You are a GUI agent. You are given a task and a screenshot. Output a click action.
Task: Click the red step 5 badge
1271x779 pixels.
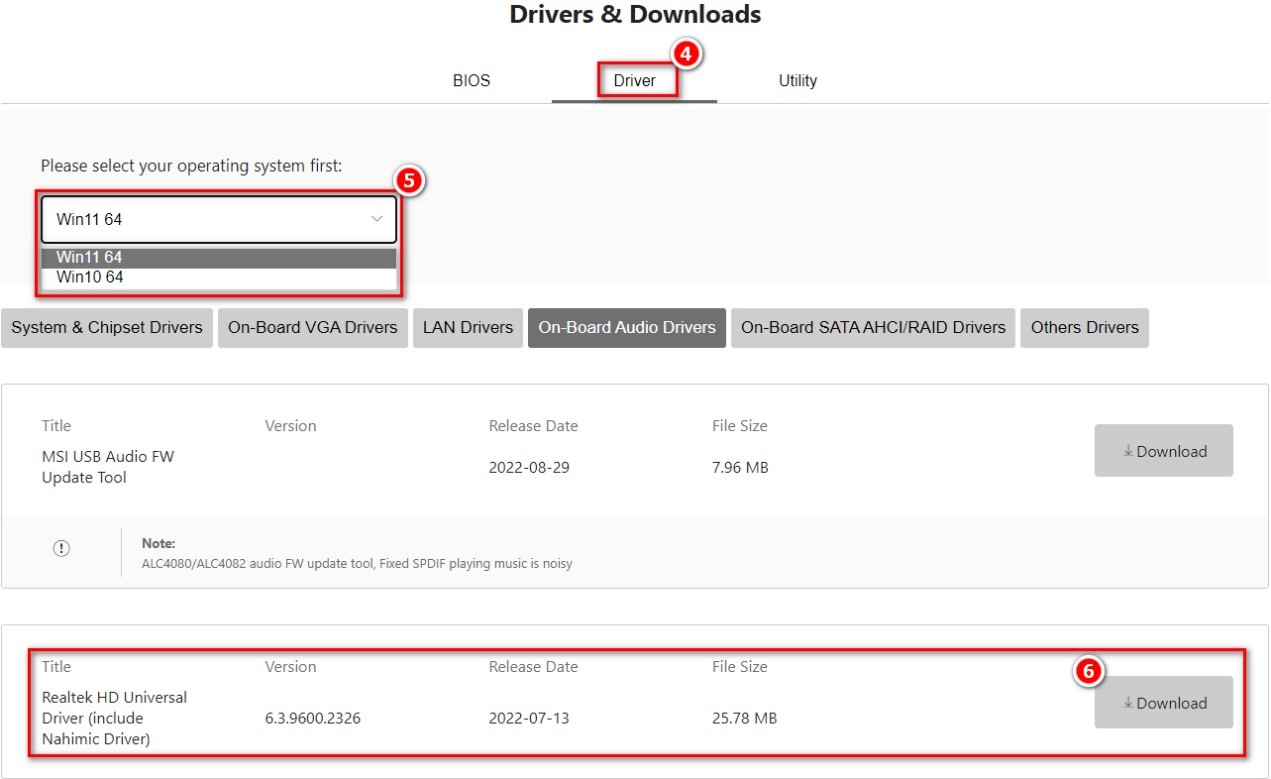(407, 181)
